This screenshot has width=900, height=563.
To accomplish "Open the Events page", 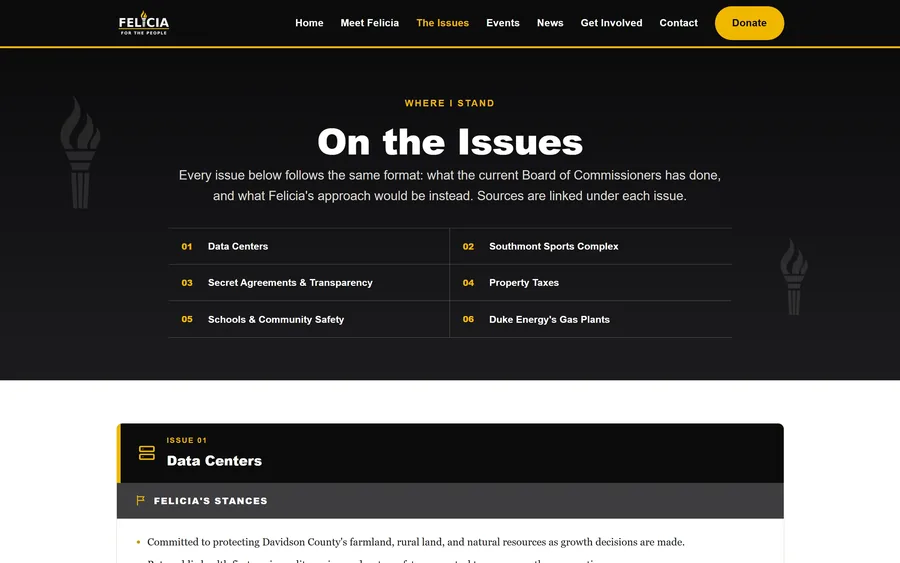I will [x=503, y=23].
